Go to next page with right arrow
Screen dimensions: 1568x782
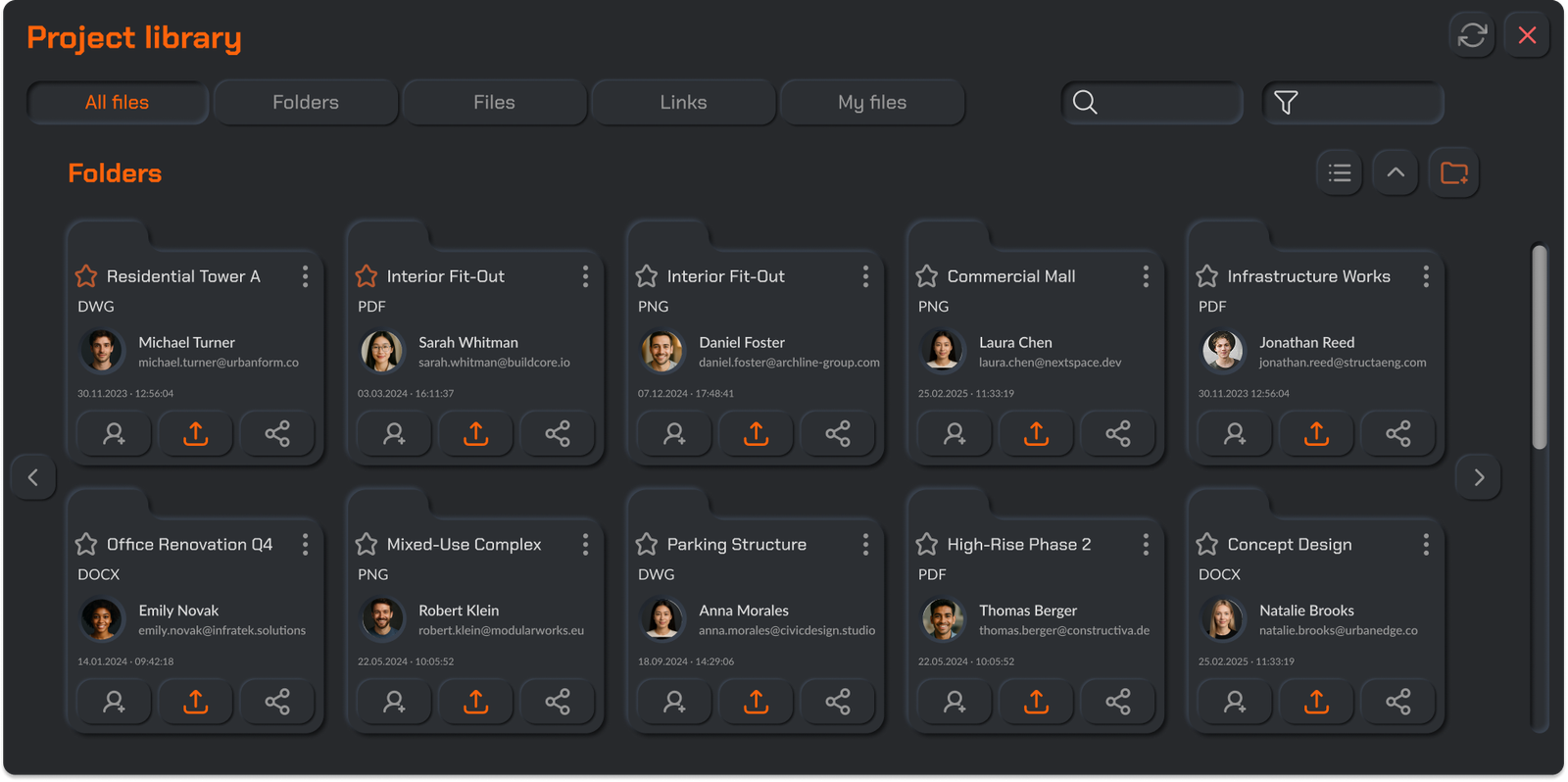click(x=1479, y=477)
